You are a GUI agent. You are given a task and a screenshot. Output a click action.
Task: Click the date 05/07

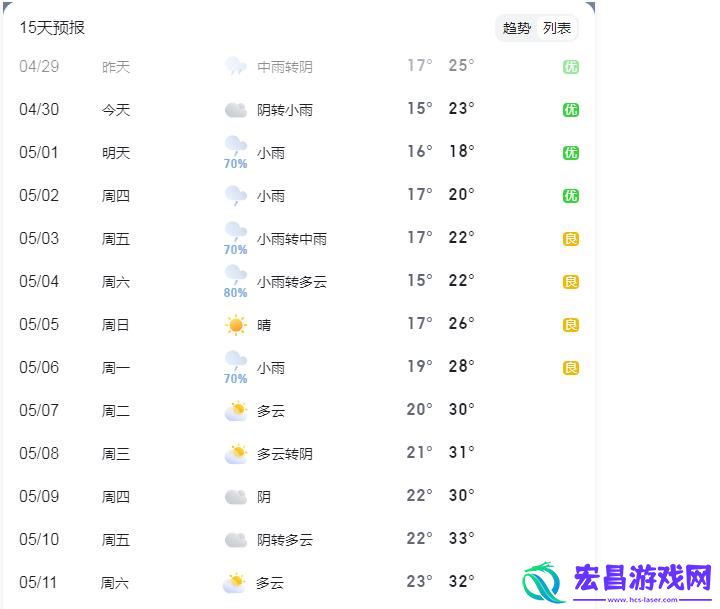[39, 410]
